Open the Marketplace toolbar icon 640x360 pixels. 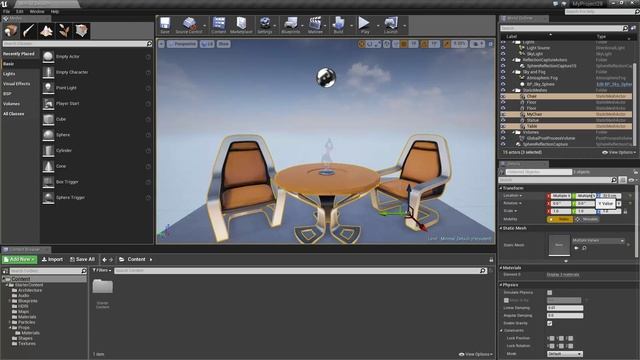[241, 25]
